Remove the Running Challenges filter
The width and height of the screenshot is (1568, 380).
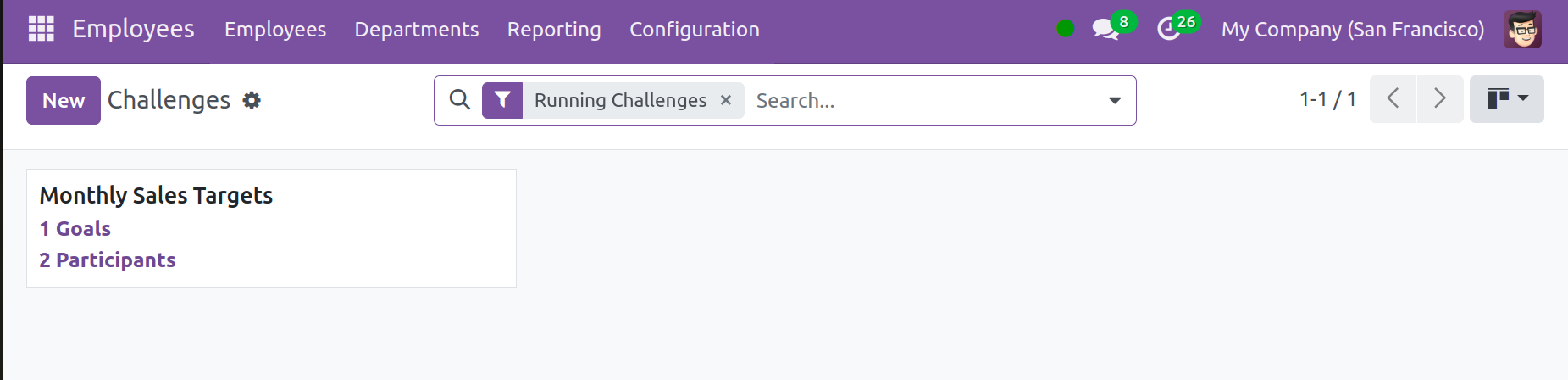[726, 100]
